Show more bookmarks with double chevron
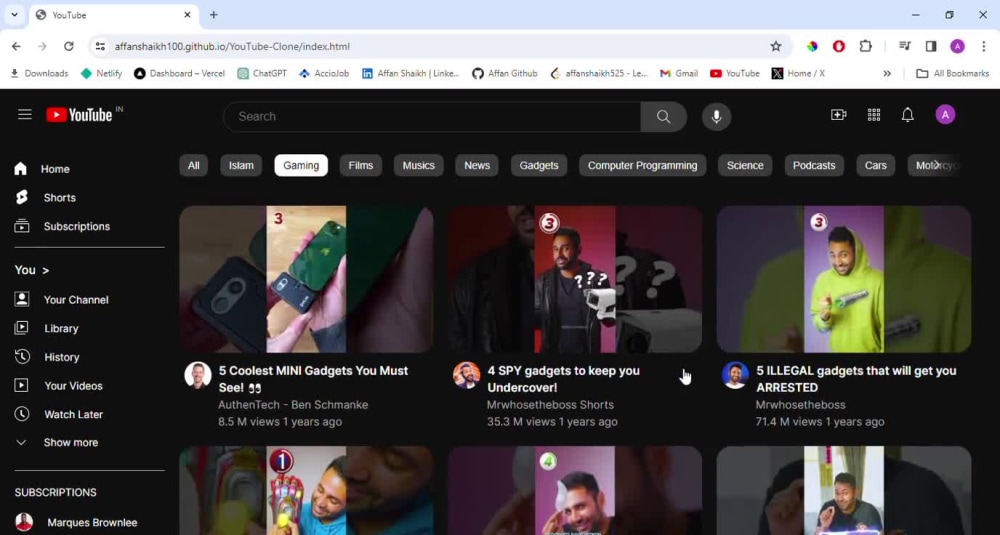 (x=887, y=73)
